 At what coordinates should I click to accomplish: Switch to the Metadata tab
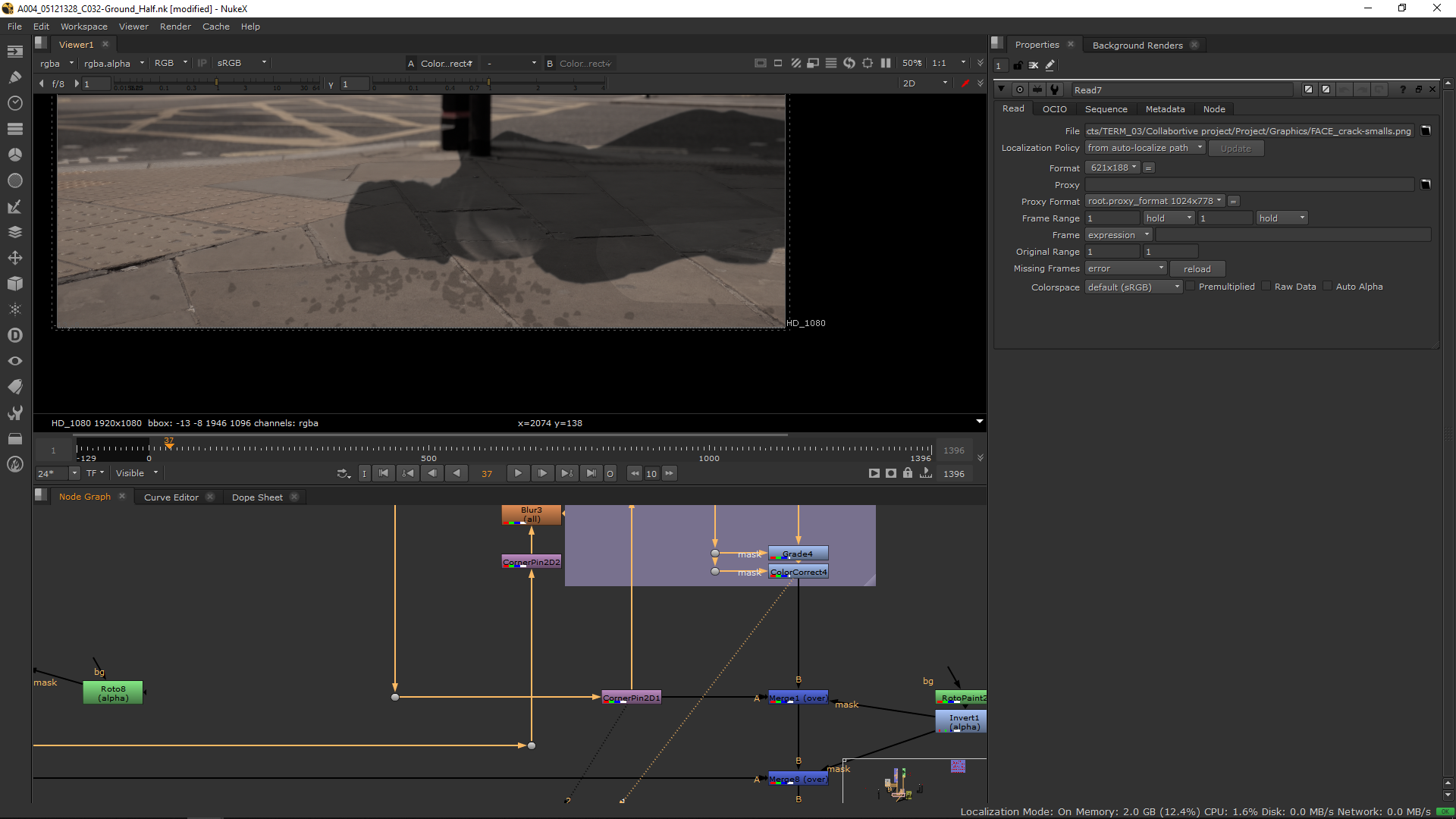click(x=1165, y=109)
